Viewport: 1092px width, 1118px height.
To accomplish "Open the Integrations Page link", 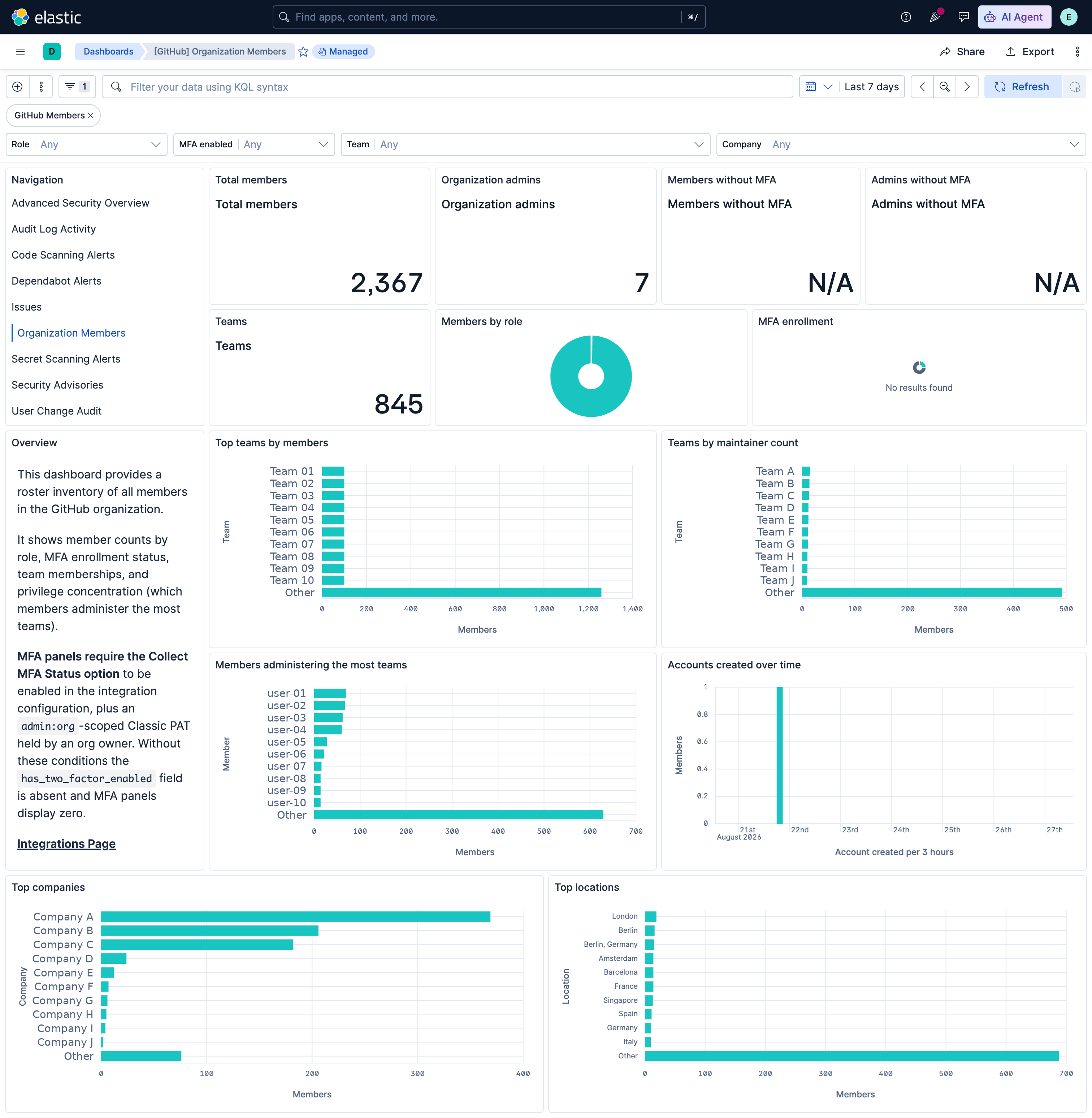I will click(x=66, y=844).
